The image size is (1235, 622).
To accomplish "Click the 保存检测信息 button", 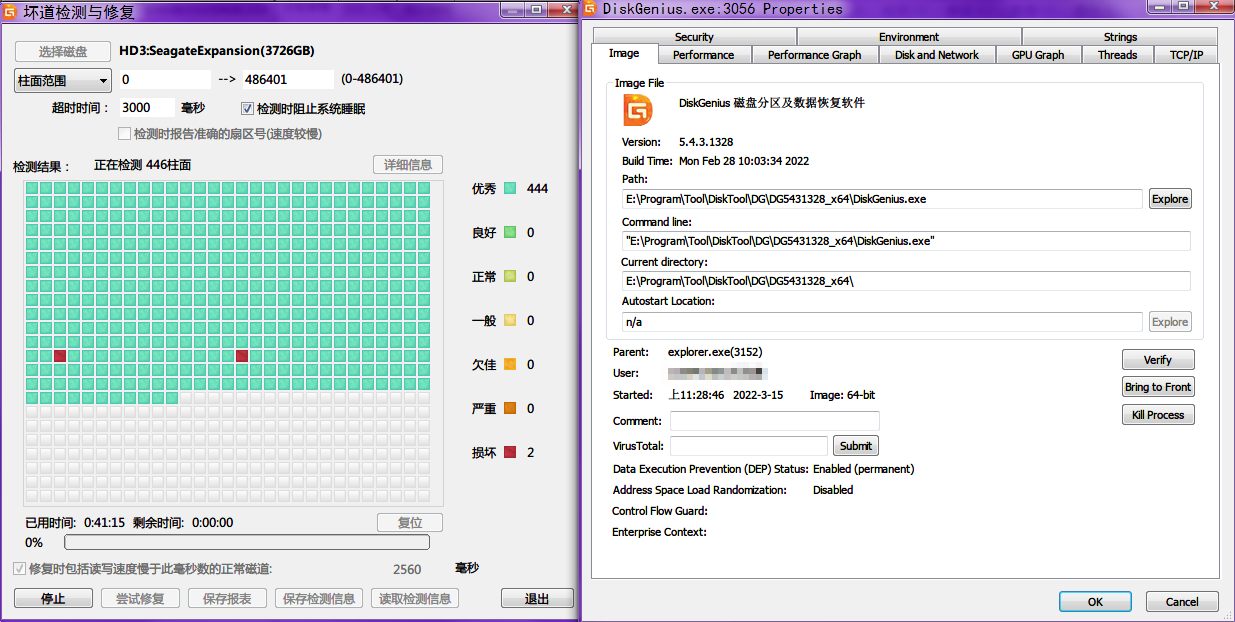I will point(318,599).
